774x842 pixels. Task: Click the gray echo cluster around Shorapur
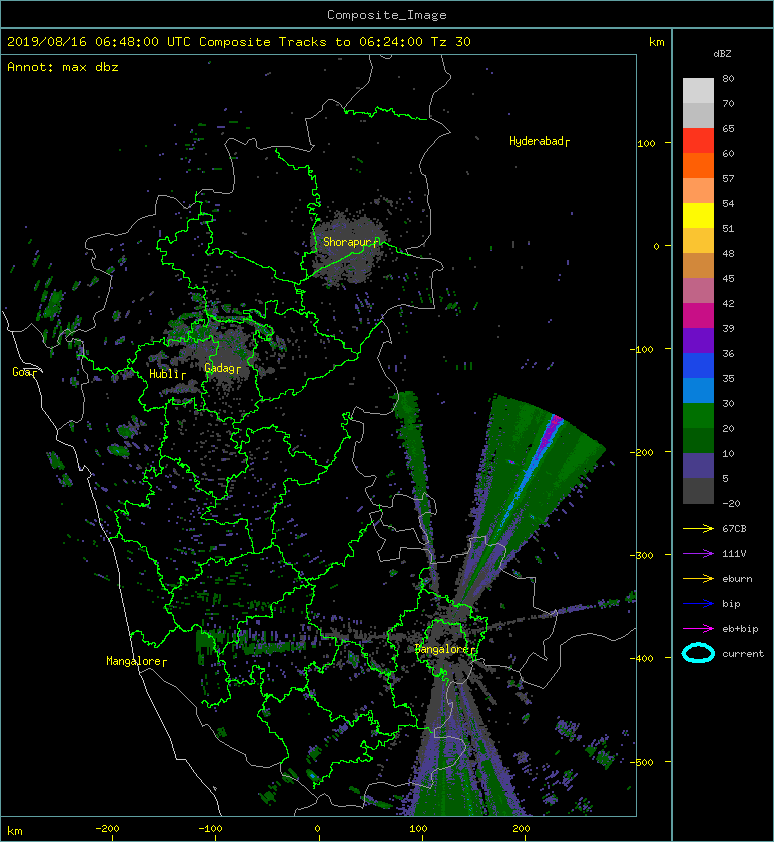346,248
